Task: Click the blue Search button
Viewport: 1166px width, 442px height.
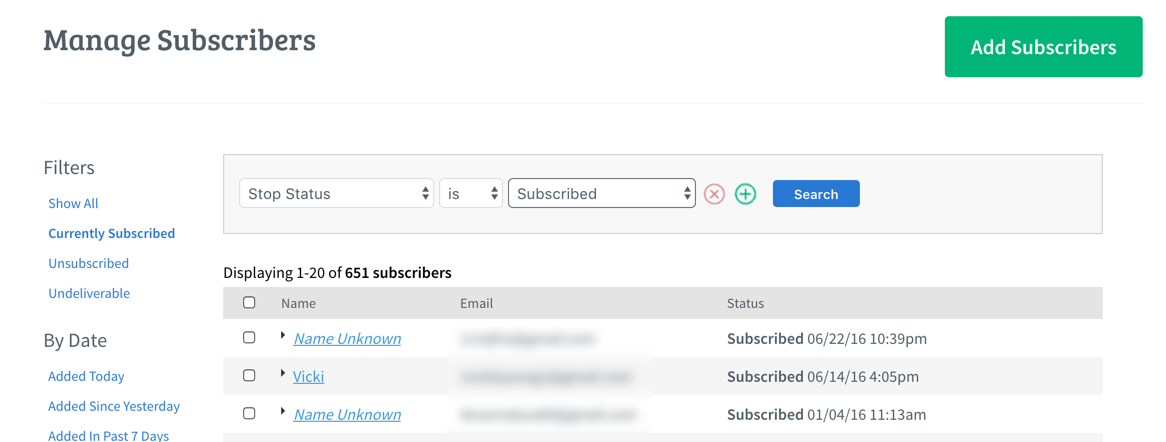Action: pos(816,194)
